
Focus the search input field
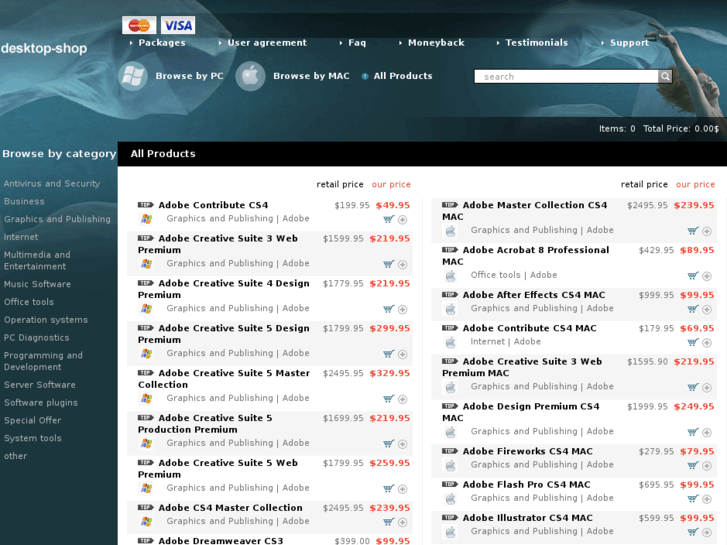point(566,77)
